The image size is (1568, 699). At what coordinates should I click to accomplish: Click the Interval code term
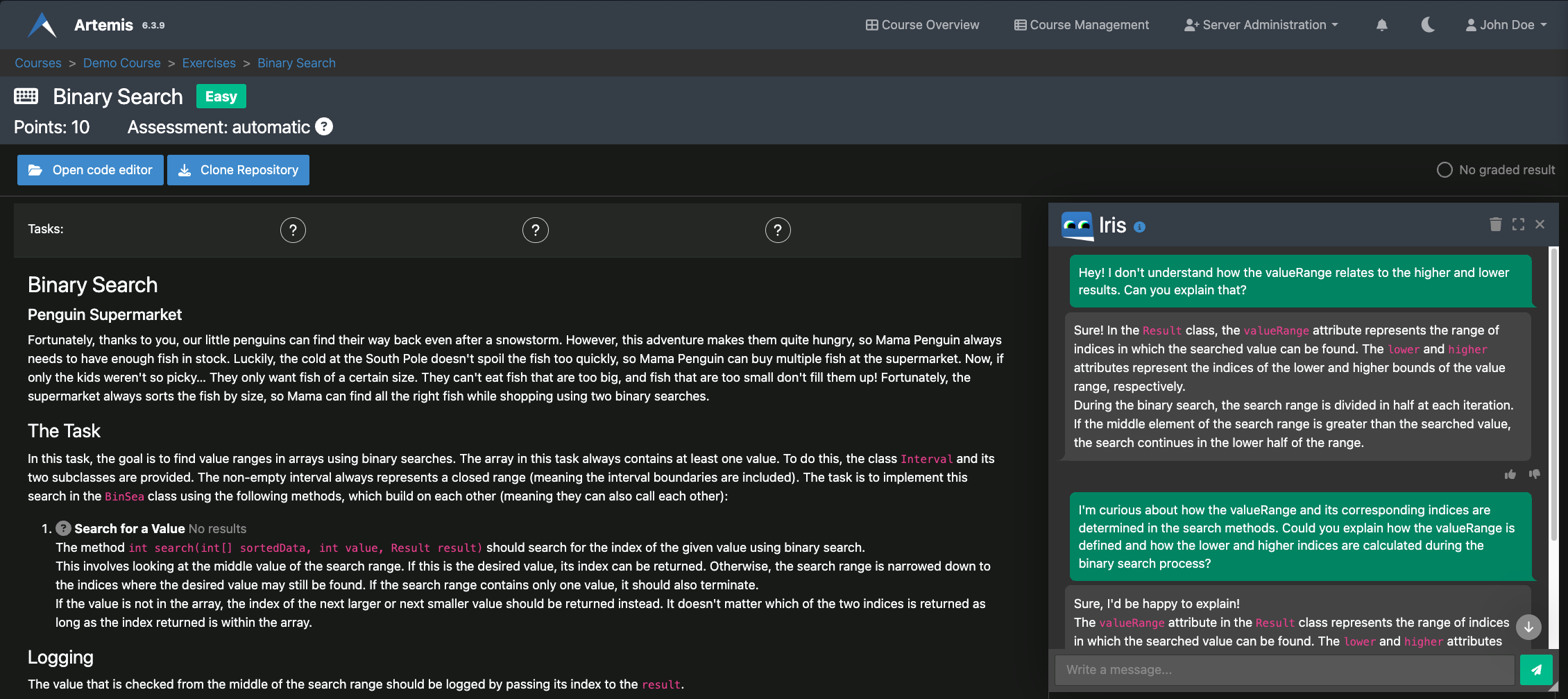(x=927, y=459)
